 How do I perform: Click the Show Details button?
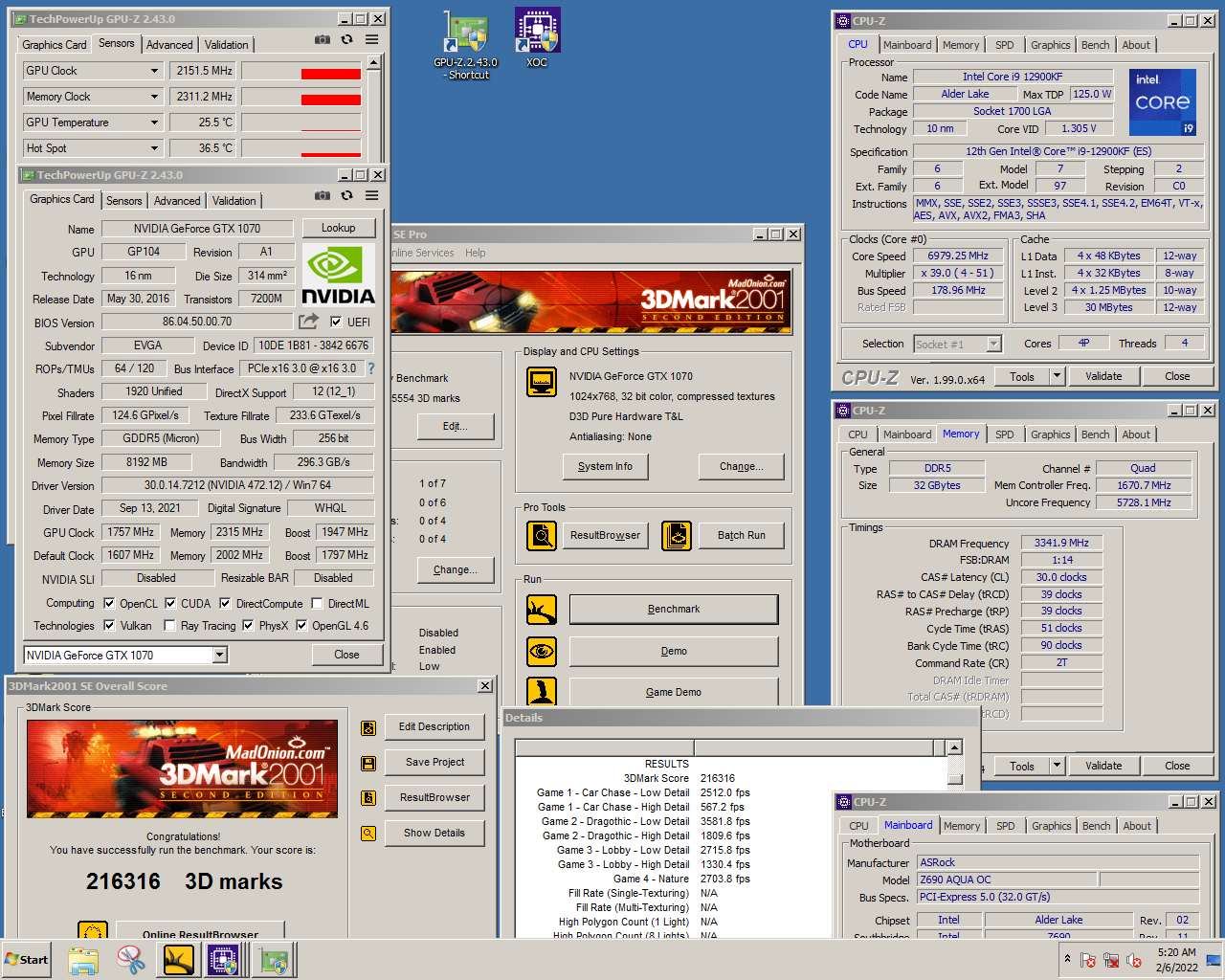(434, 833)
